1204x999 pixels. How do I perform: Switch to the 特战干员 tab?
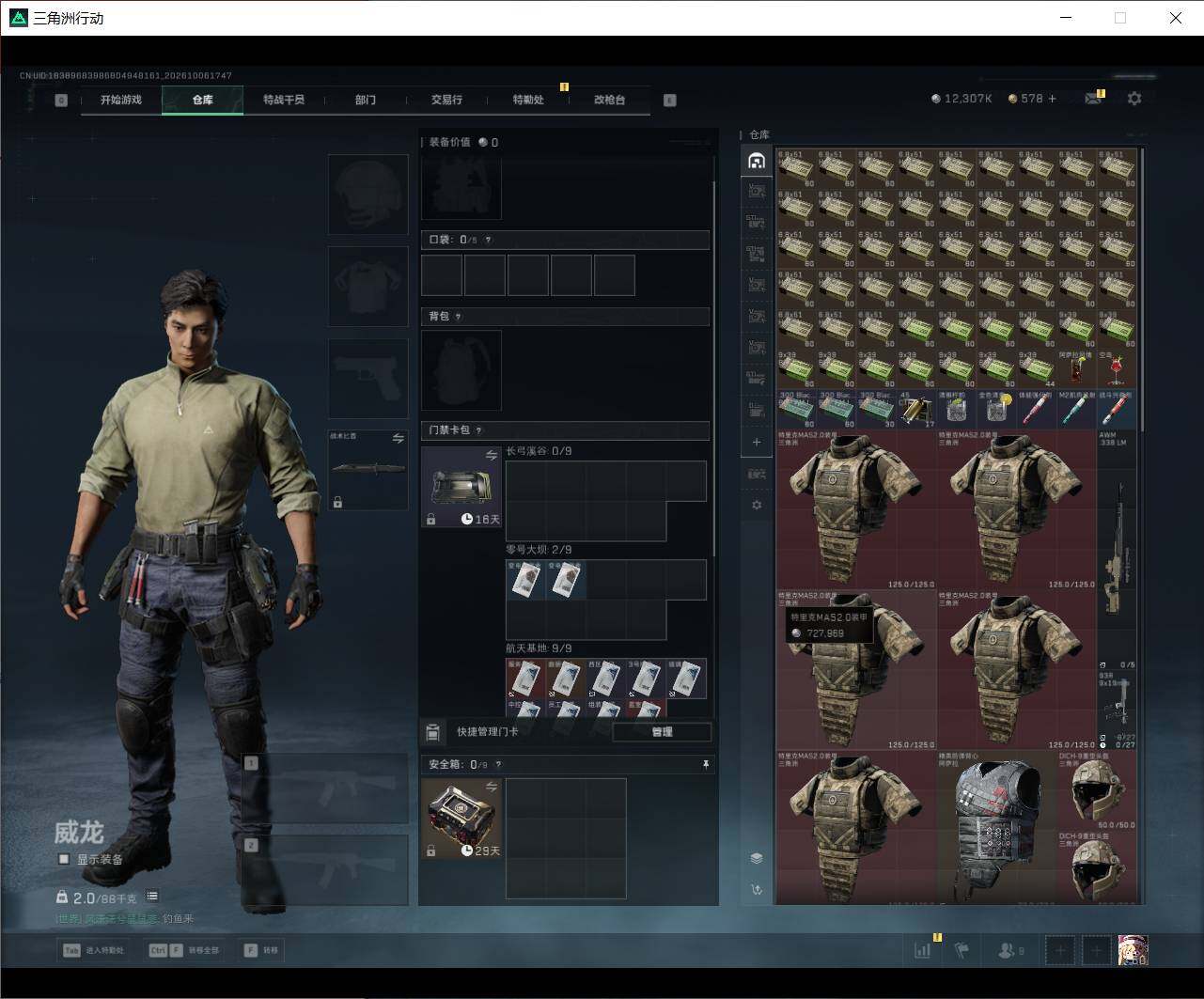284,100
